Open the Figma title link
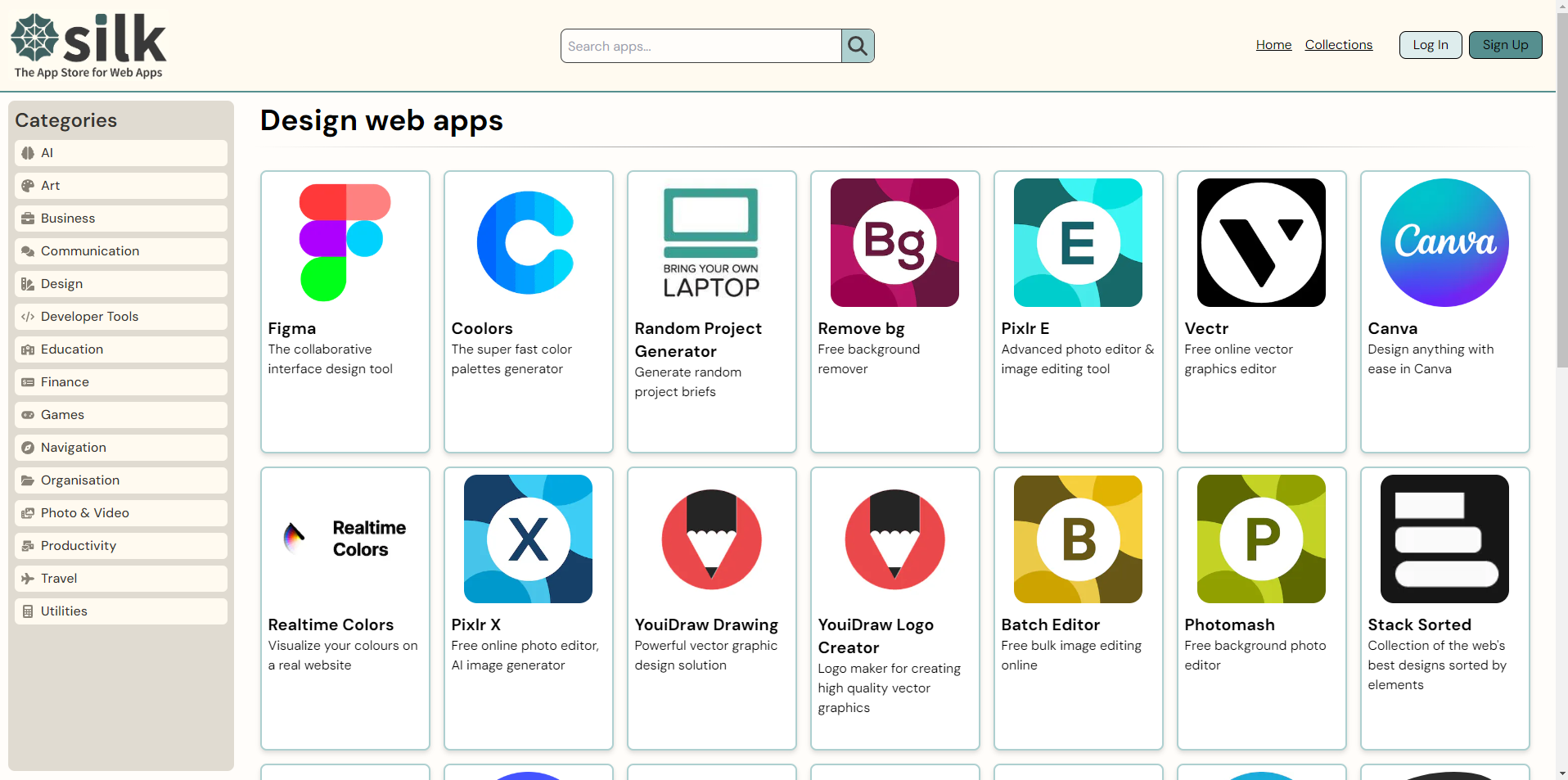This screenshot has width=1568, height=780. [292, 328]
